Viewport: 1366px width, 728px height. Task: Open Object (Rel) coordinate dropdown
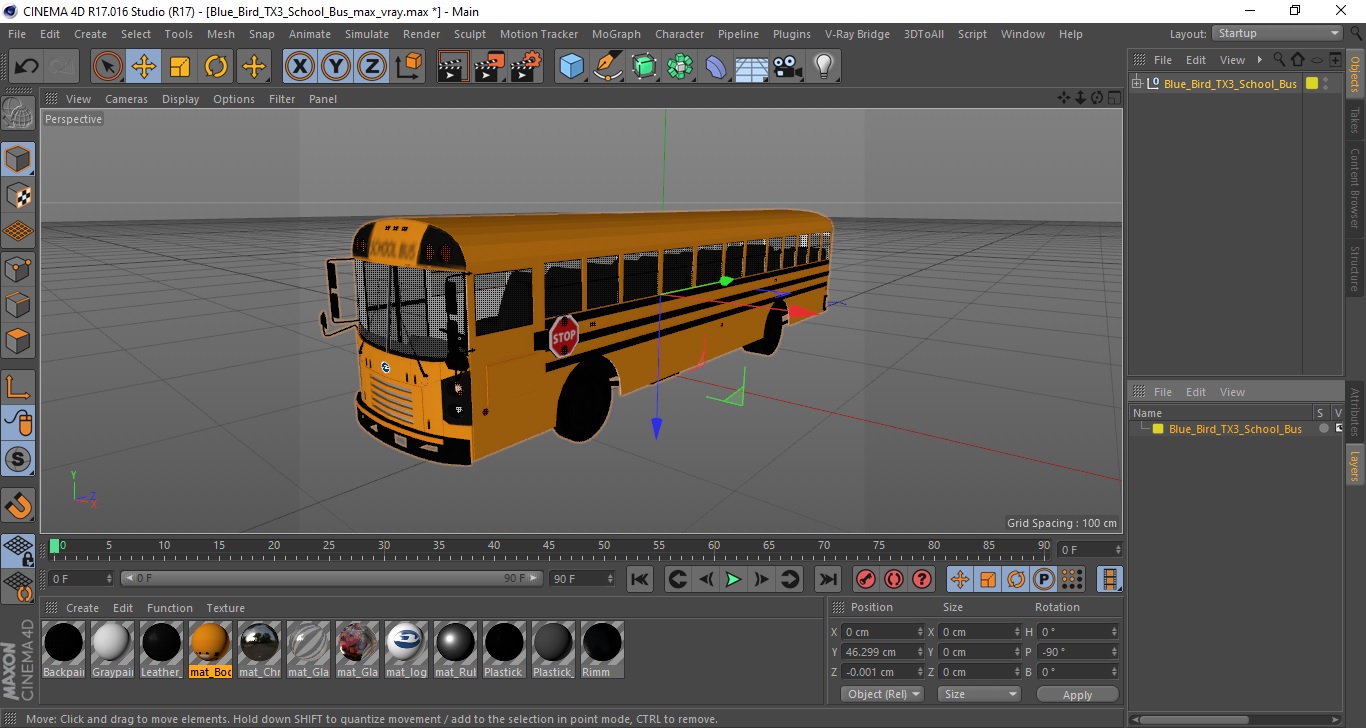882,694
